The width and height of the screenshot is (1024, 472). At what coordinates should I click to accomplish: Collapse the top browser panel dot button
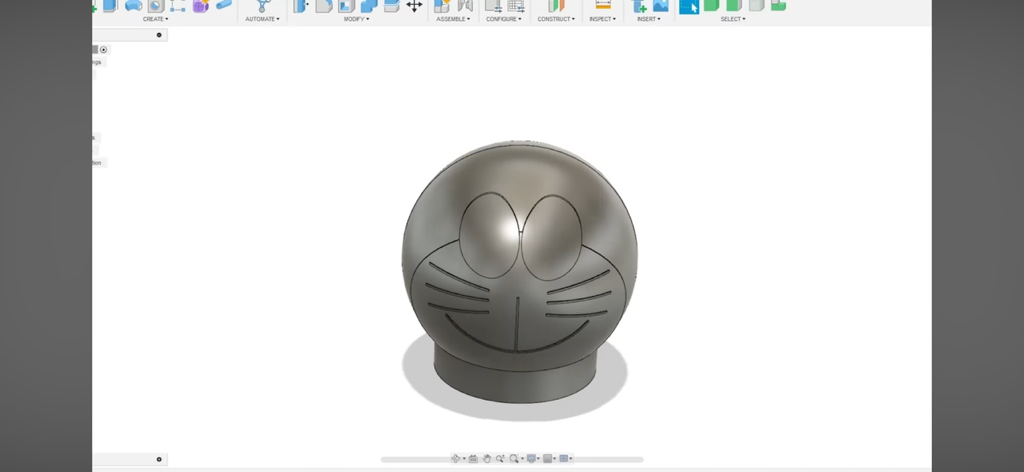pyautogui.click(x=159, y=35)
